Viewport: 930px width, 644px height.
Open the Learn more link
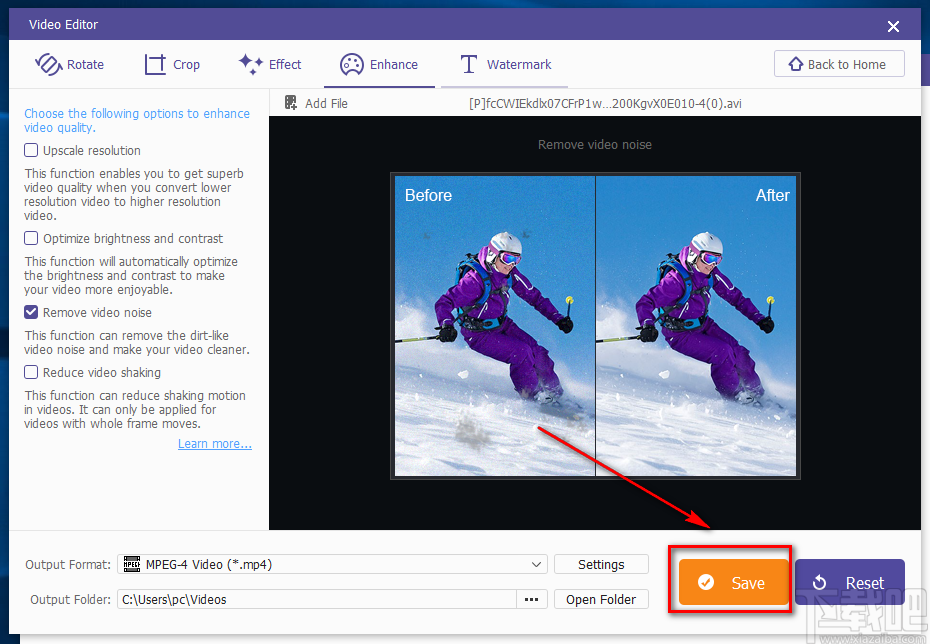pyautogui.click(x=215, y=444)
